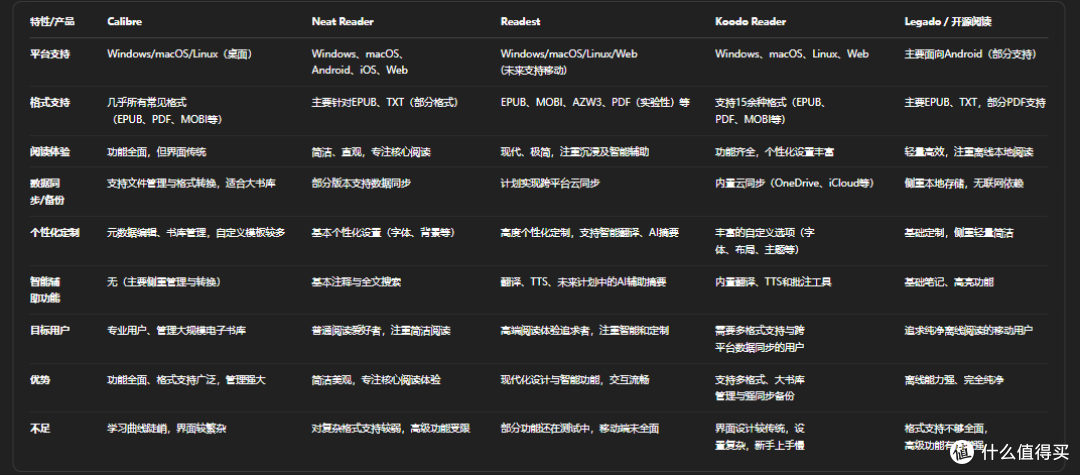Select cell '基本注释与全文搜索'
1080x475 pixels.
(356, 282)
